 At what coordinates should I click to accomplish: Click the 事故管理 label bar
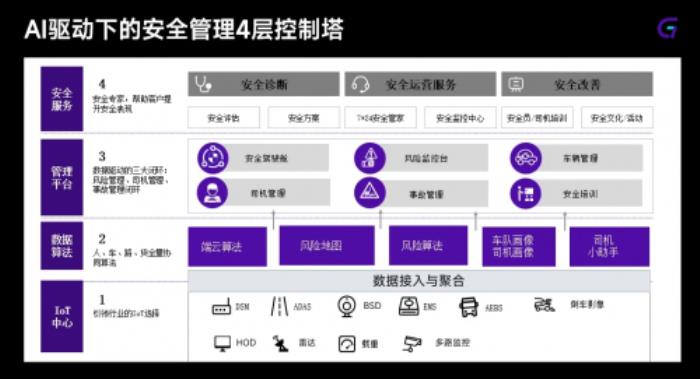coord(435,194)
